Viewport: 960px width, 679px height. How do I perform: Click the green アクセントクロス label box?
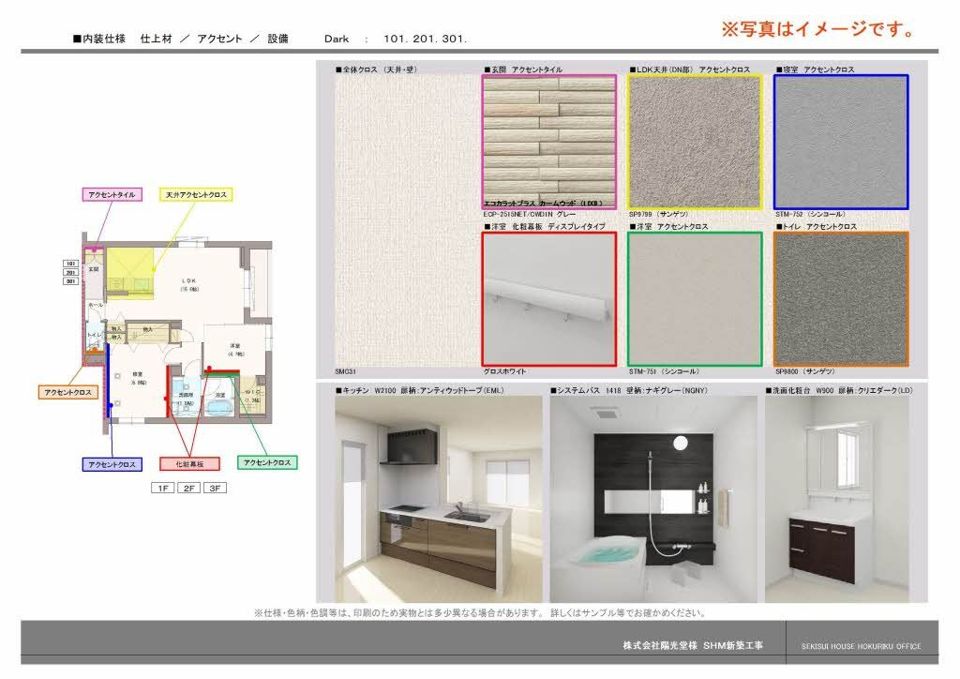(x=267, y=462)
